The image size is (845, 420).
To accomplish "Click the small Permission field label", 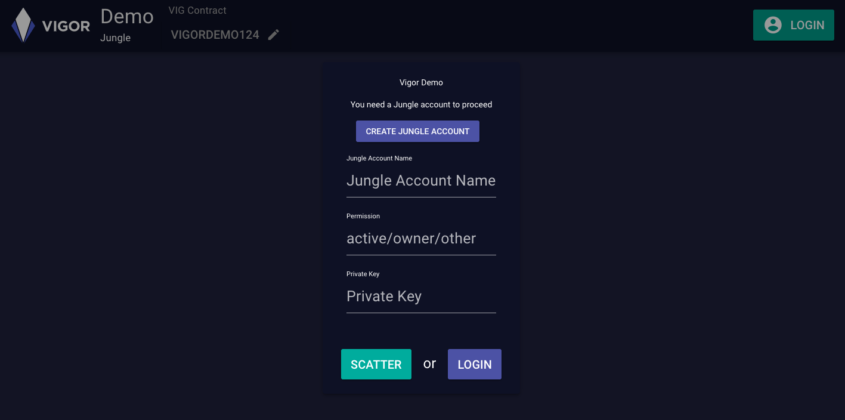I will click(x=363, y=216).
